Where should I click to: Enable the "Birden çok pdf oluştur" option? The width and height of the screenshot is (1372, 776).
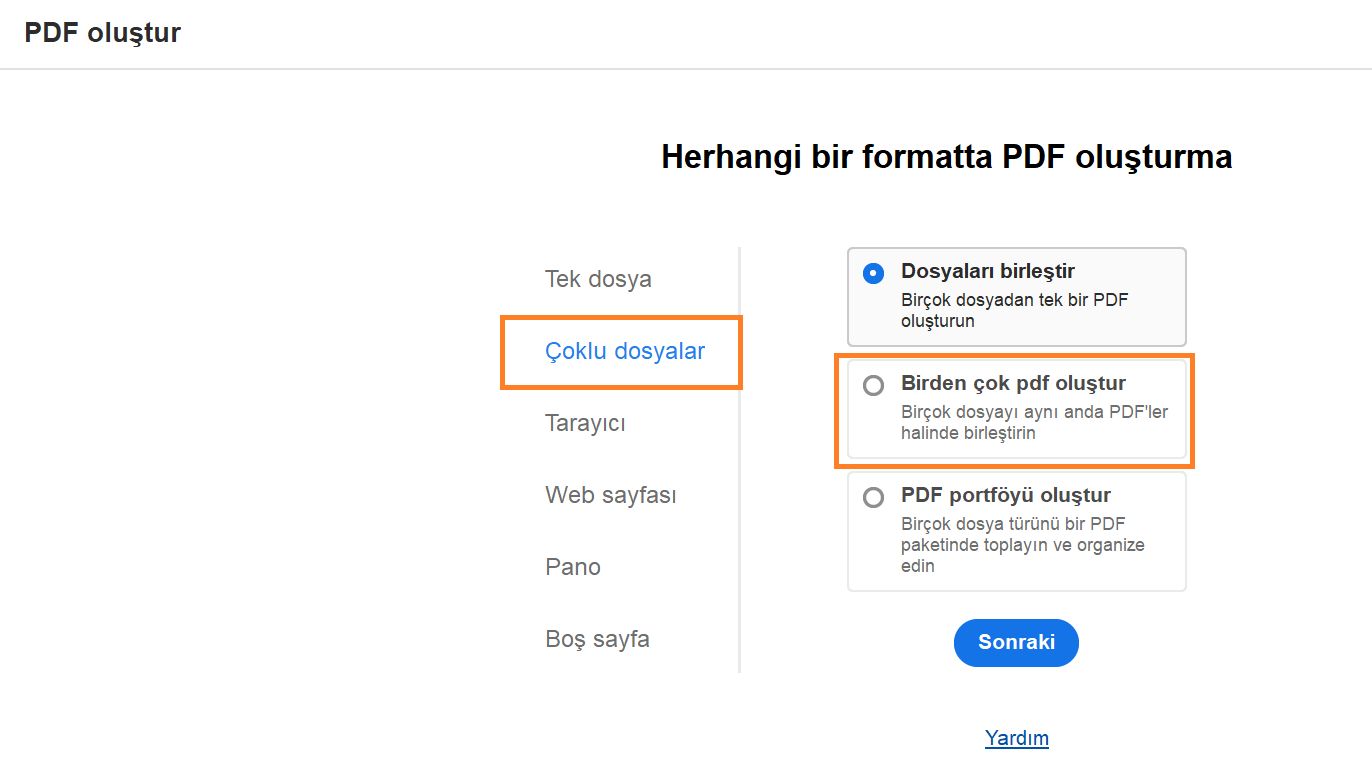pos(873,386)
